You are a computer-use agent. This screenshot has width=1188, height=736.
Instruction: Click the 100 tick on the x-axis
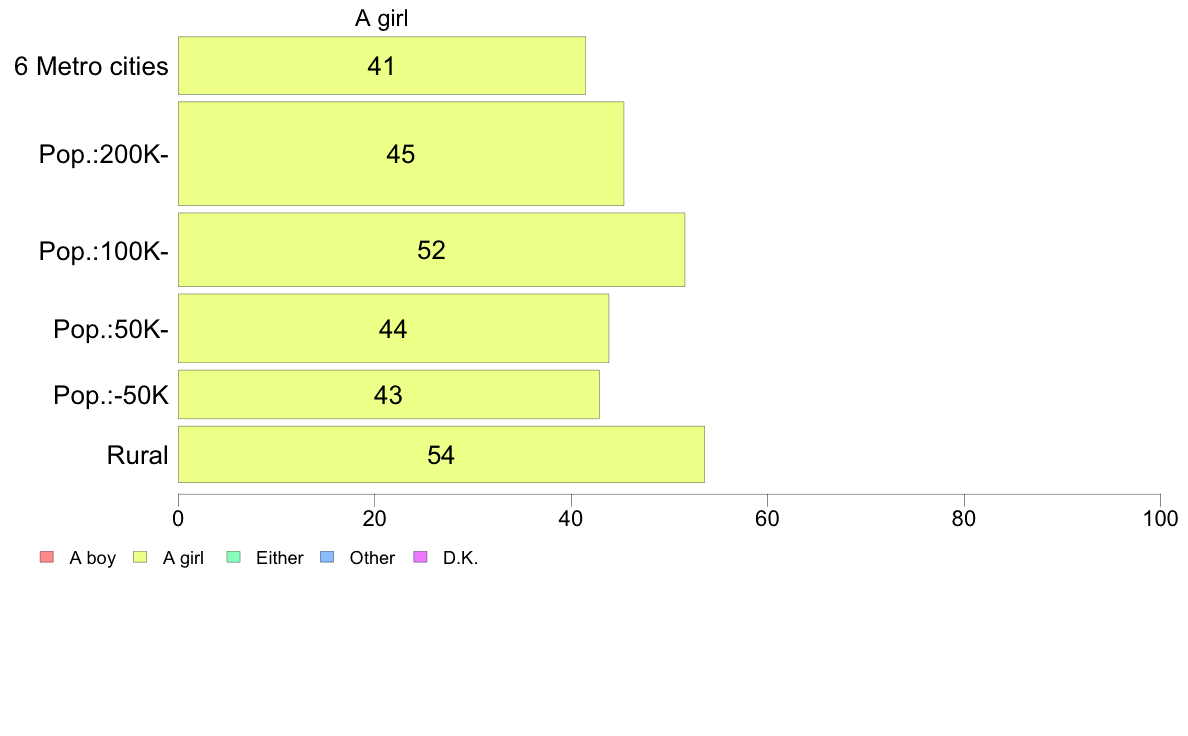(x=1160, y=518)
